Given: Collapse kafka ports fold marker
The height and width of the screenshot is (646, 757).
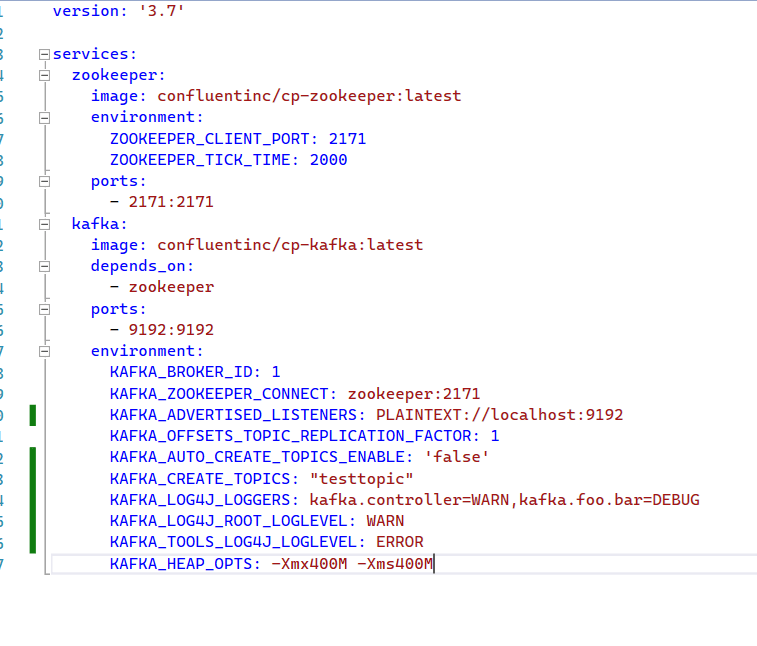Looking at the screenshot, I should click(x=44, y=309).
